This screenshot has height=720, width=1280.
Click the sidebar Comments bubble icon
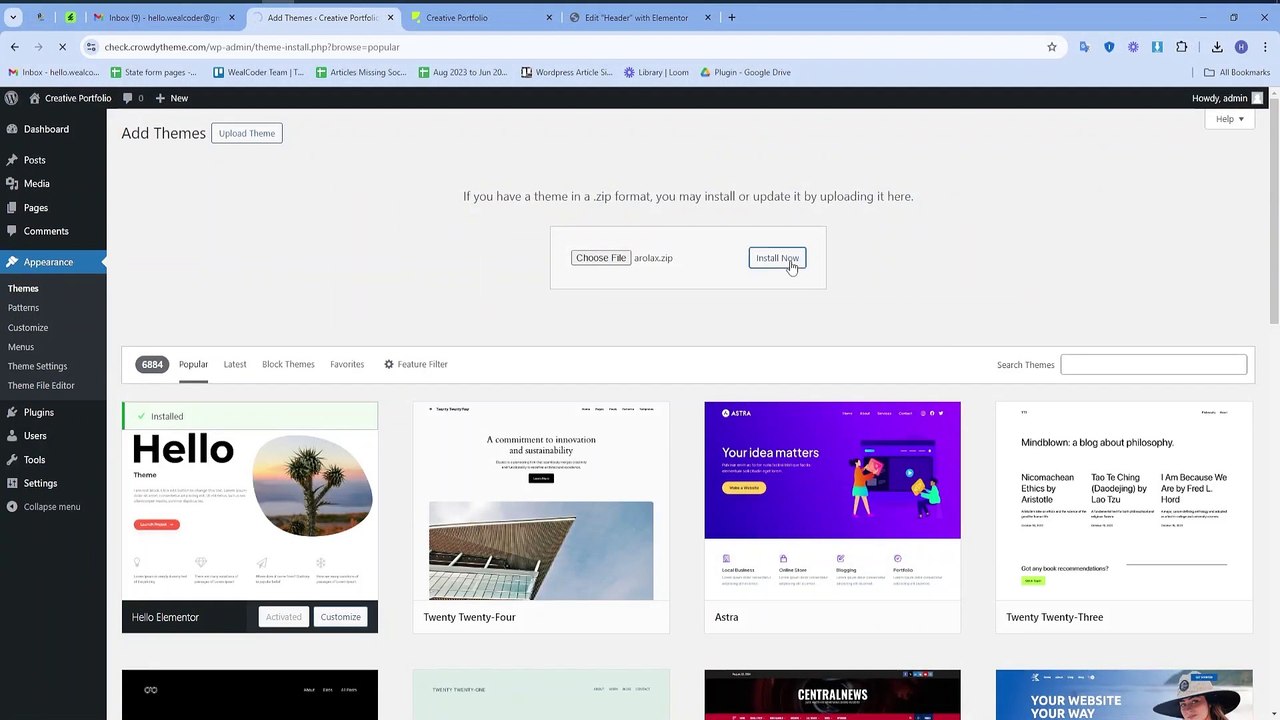point(11,231)
